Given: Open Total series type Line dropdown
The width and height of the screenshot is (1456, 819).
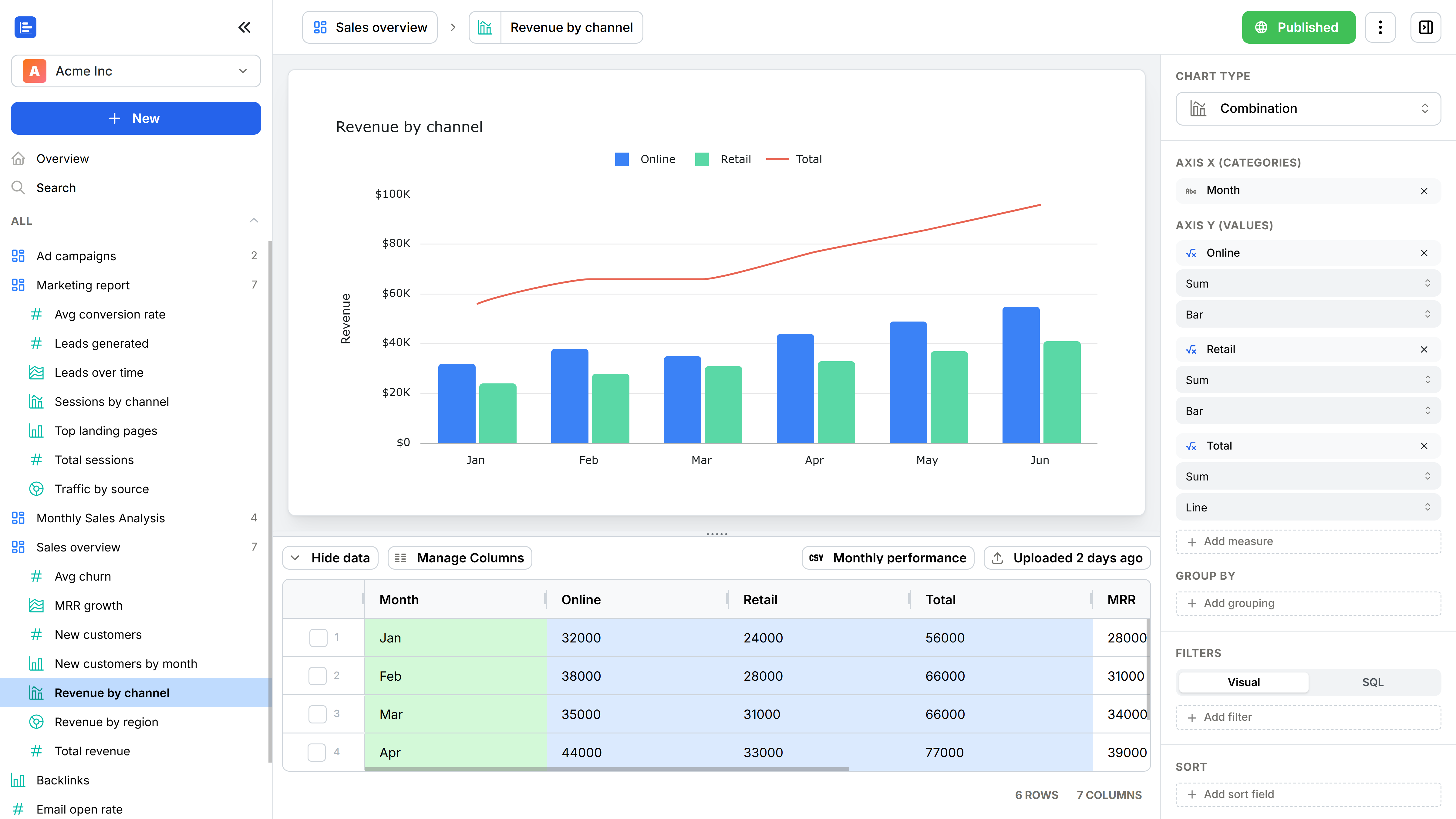Looking at the screenshot, I should coord(1308,507).
